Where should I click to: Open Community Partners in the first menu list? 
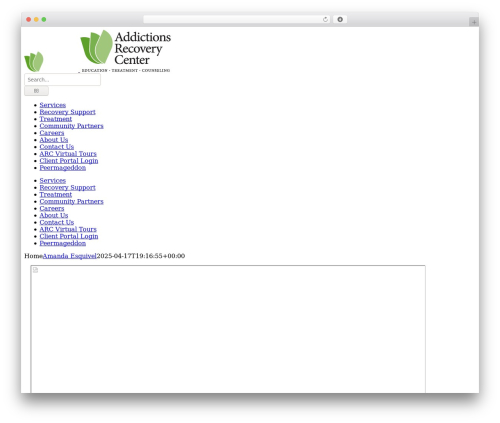pyautogui.click(x=71, y=126)
